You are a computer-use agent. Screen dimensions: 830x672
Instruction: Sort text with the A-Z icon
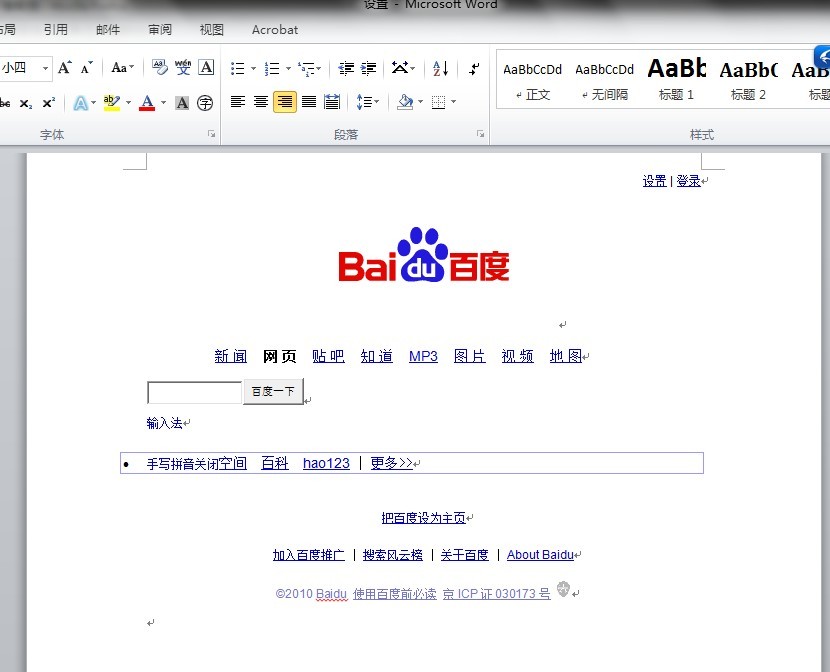[440, 68]
